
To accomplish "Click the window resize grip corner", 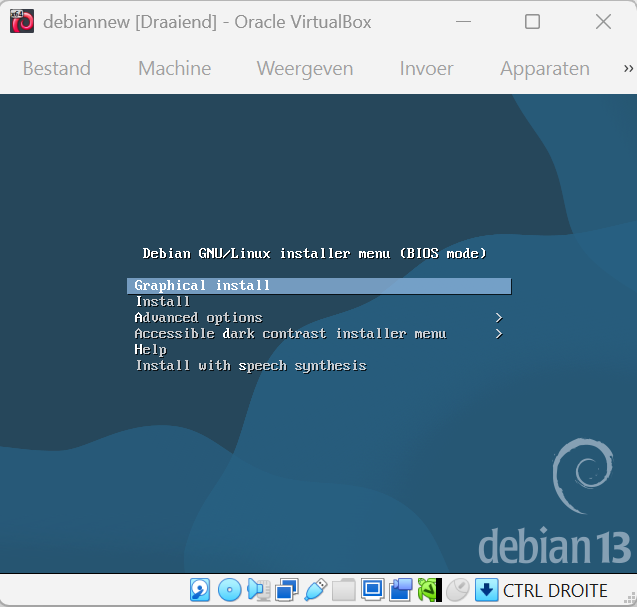I will coord(631,598).
